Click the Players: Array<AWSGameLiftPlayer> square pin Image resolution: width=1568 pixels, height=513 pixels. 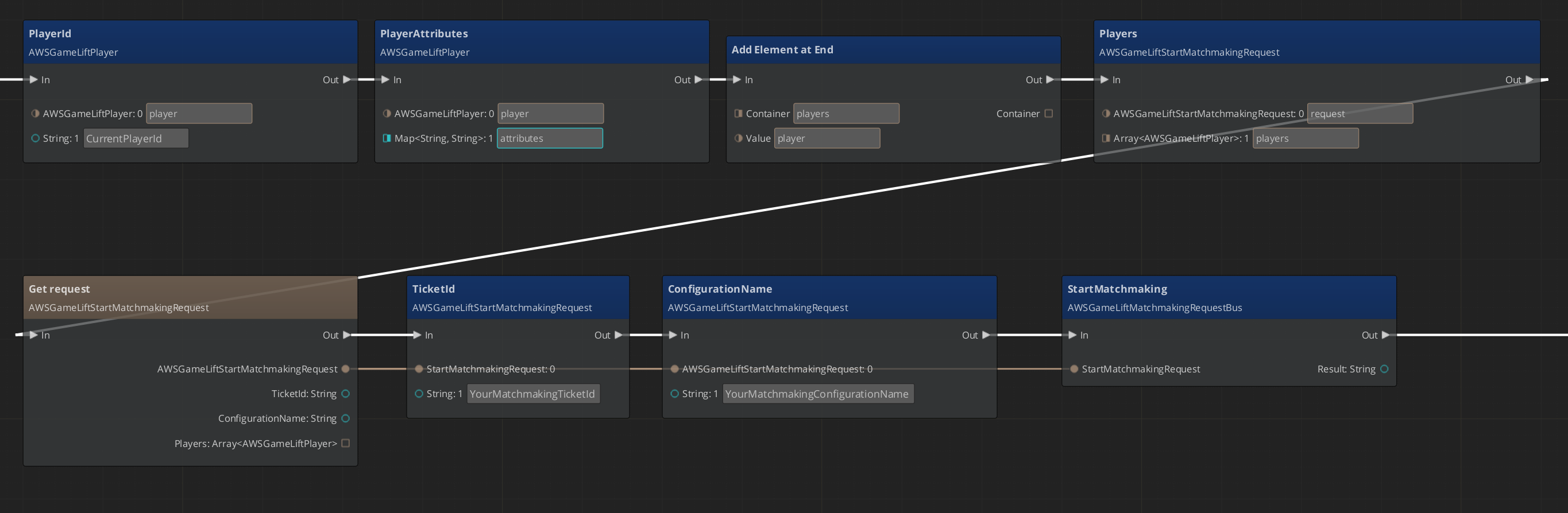point(346,443)
